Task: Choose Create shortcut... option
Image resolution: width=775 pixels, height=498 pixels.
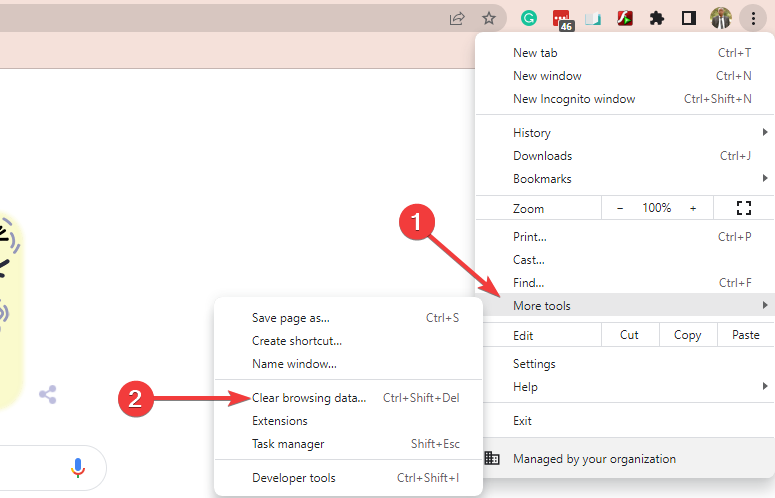Action: [x=348, y=341]
